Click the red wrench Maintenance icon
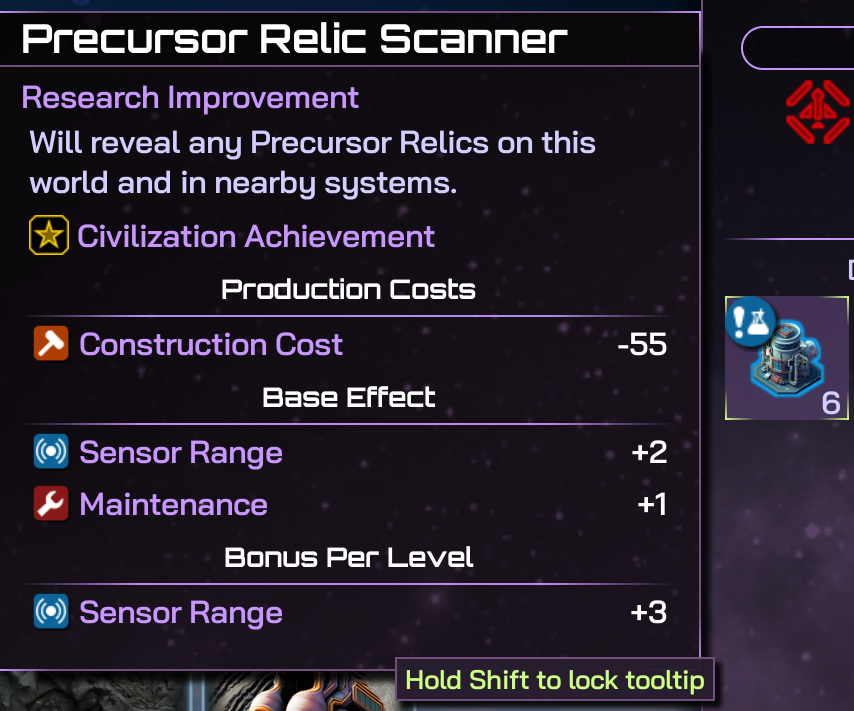This screenshot has width=854, height=711. pos(51,505)
